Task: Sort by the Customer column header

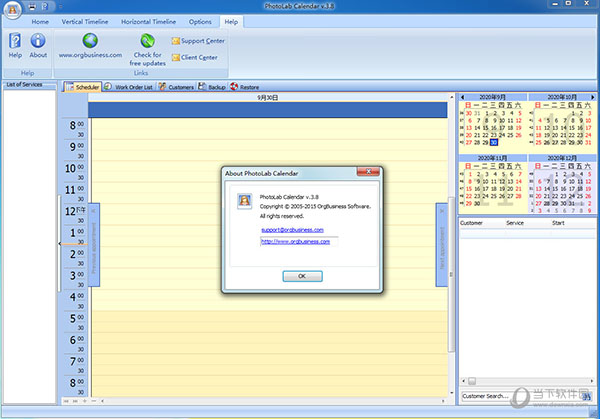Action: pos(471,223)
